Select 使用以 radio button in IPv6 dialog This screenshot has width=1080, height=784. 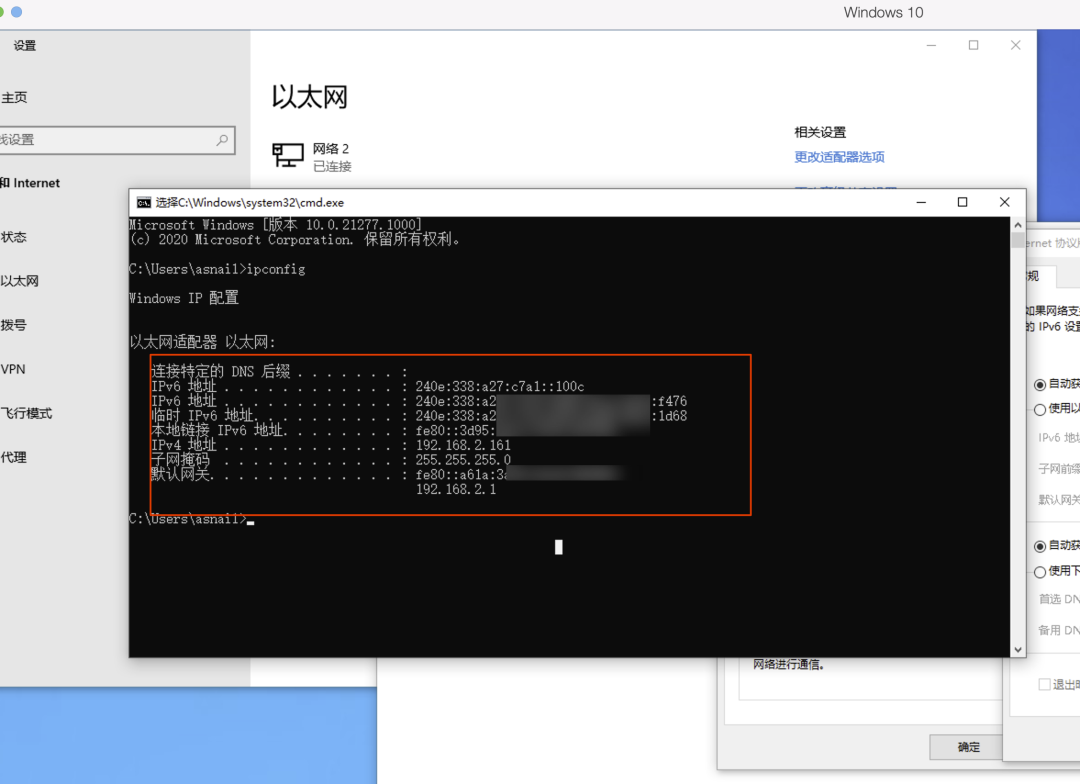(1040, 410)
